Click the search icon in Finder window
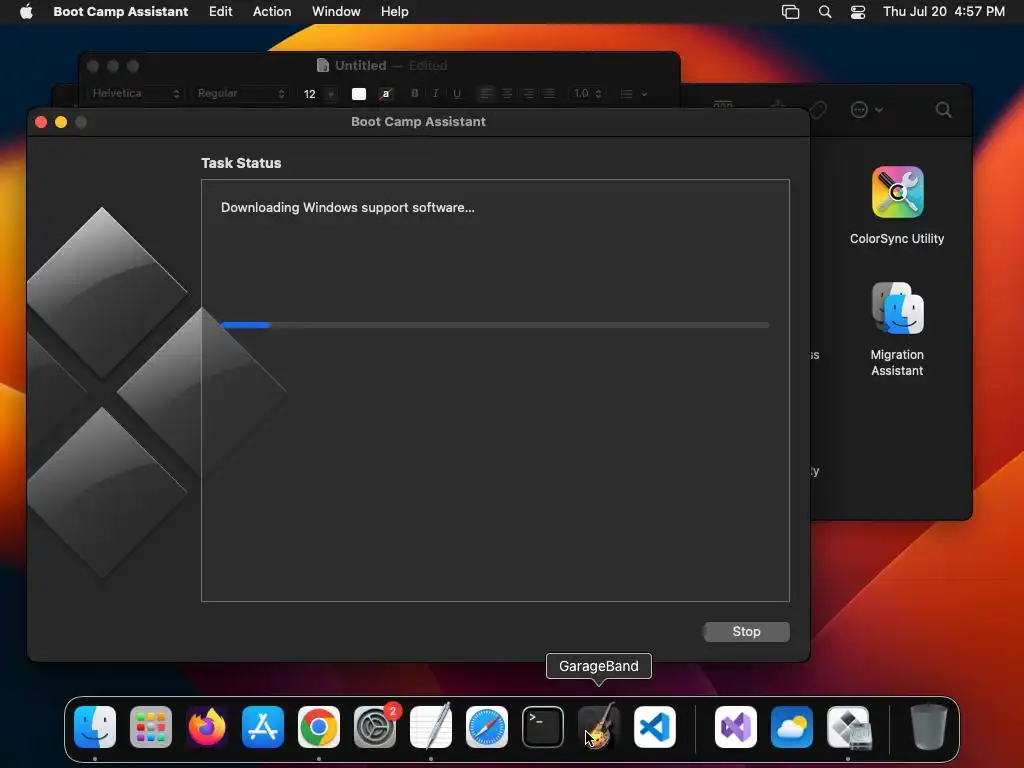 (943, 110)
